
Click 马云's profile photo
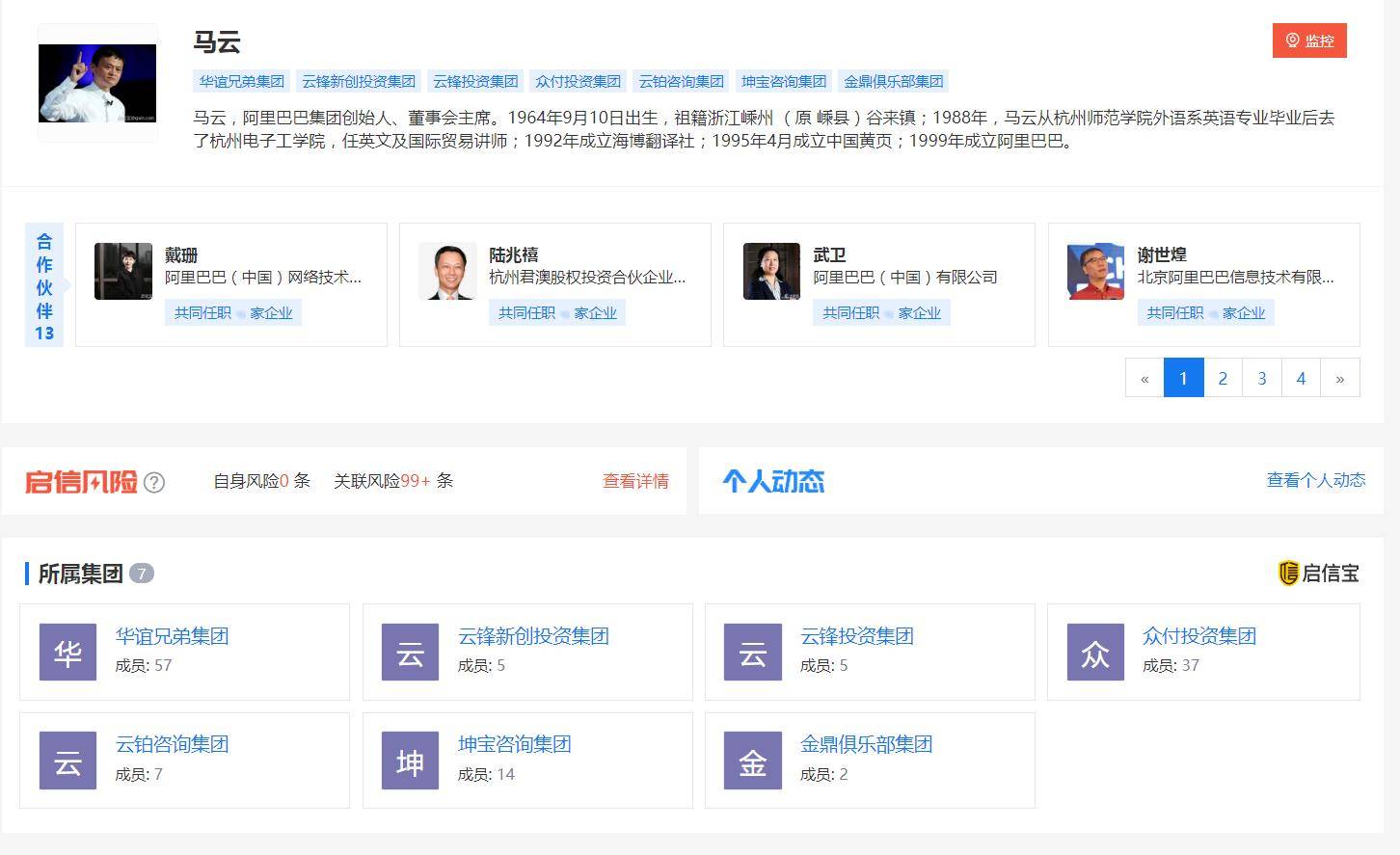(x=96, y=83)
